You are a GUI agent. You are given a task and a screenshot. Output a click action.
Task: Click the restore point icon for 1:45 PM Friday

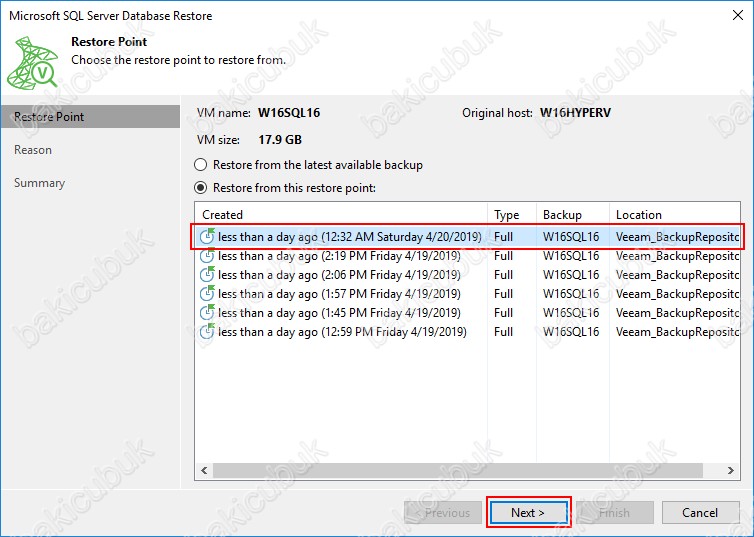(x=207, y=312)
